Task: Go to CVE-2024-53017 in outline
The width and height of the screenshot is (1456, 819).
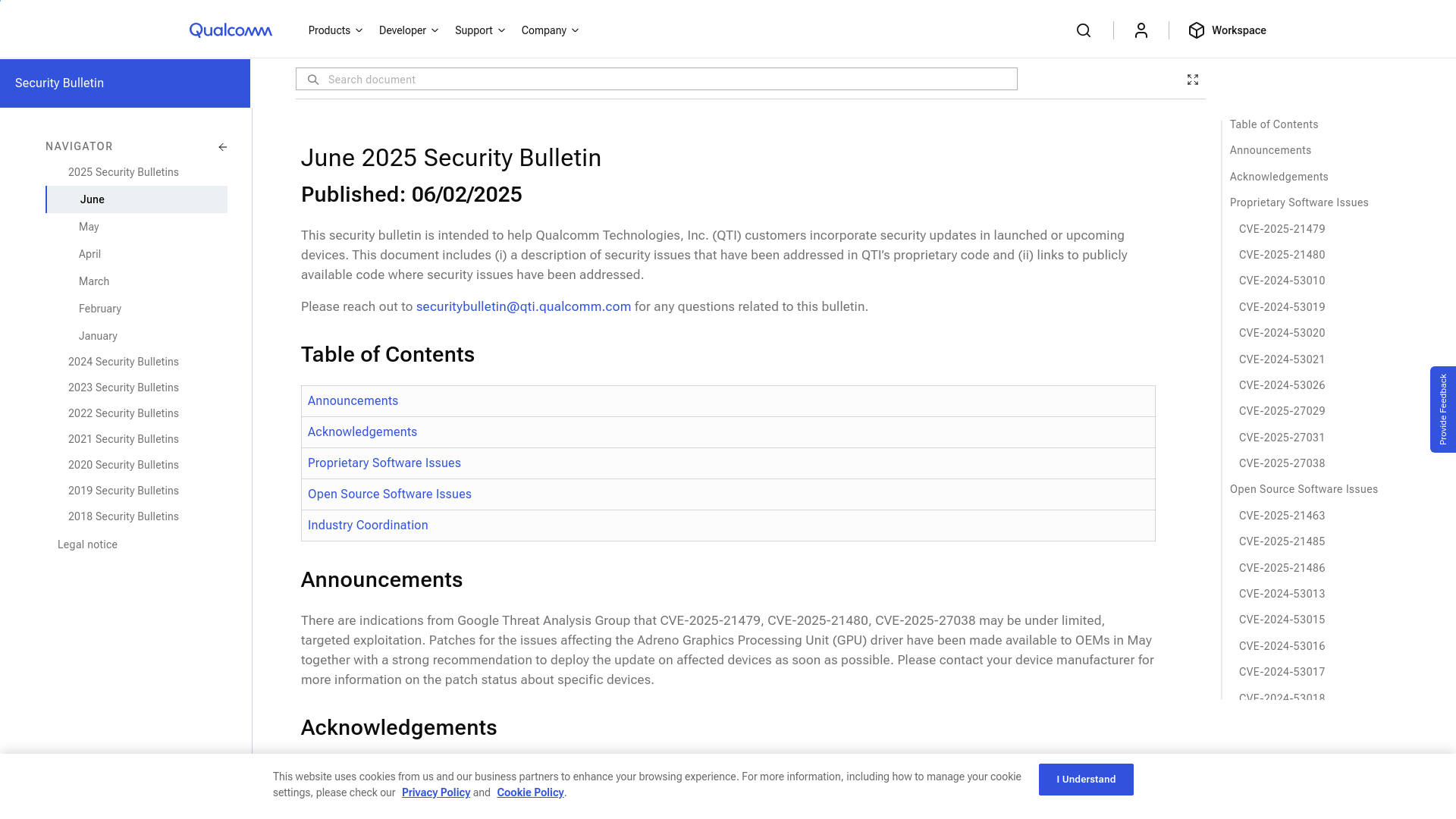Action: tap(1282, 672)
